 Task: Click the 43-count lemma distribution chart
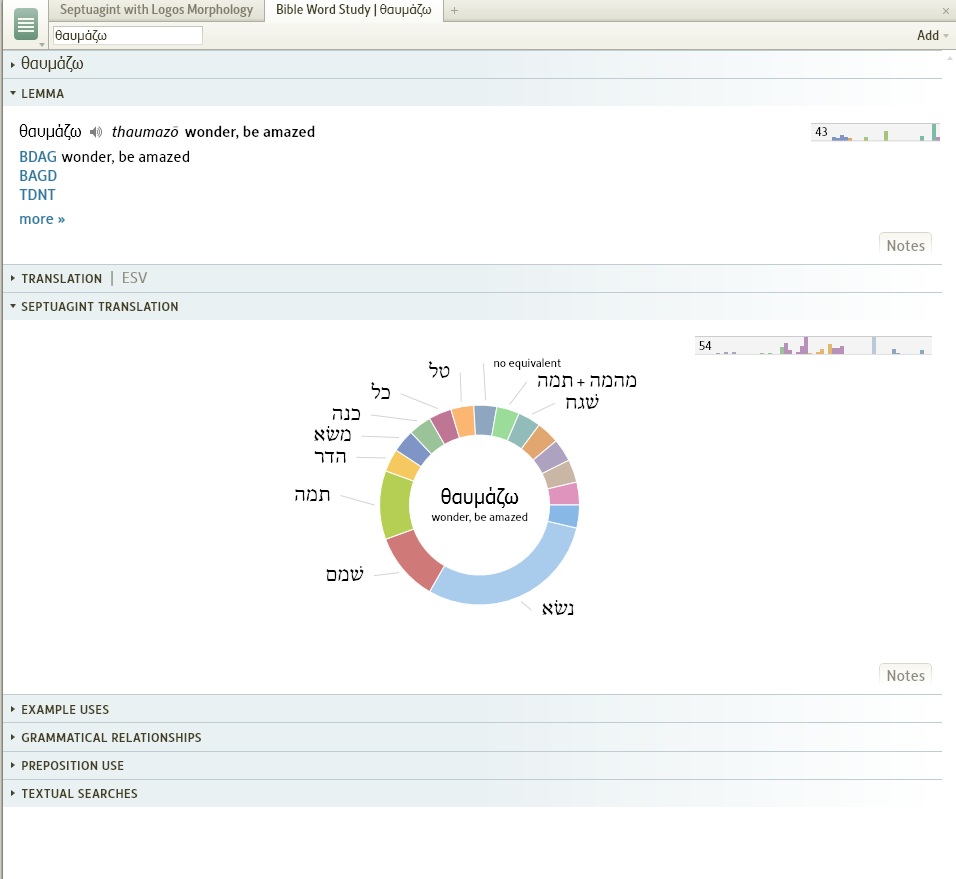(x=876, y=132)
